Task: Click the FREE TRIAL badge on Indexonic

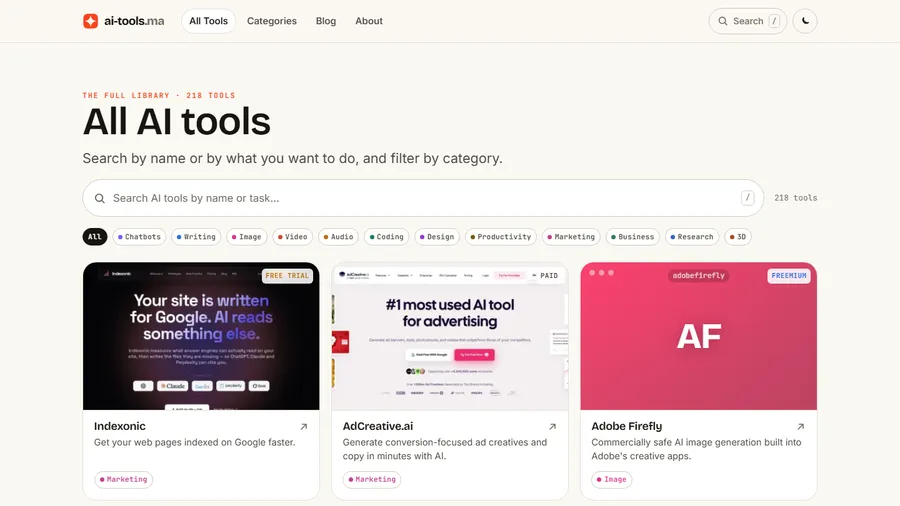Action: [287, 276]
